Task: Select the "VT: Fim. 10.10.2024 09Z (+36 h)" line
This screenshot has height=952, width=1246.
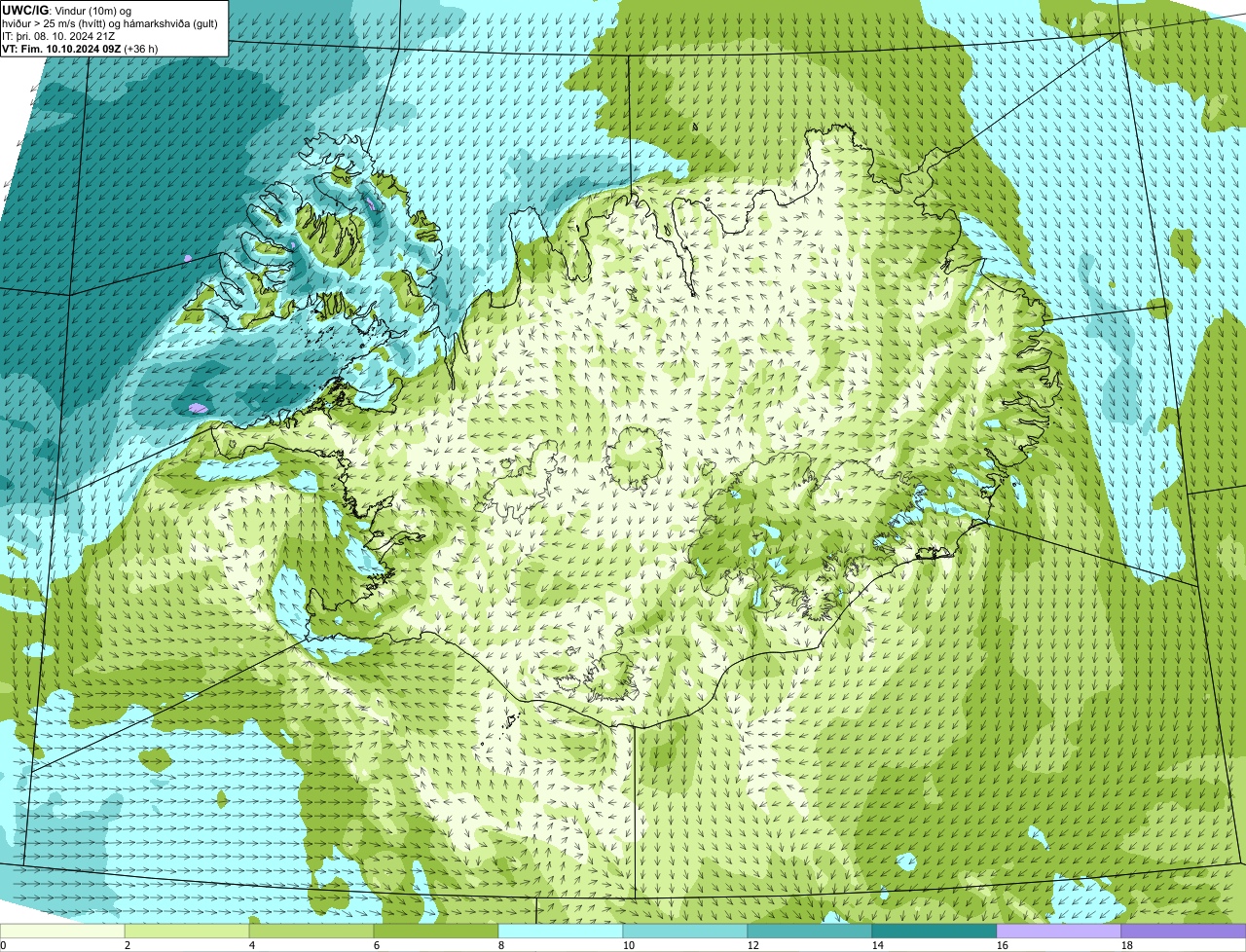Action: [80, 48]
